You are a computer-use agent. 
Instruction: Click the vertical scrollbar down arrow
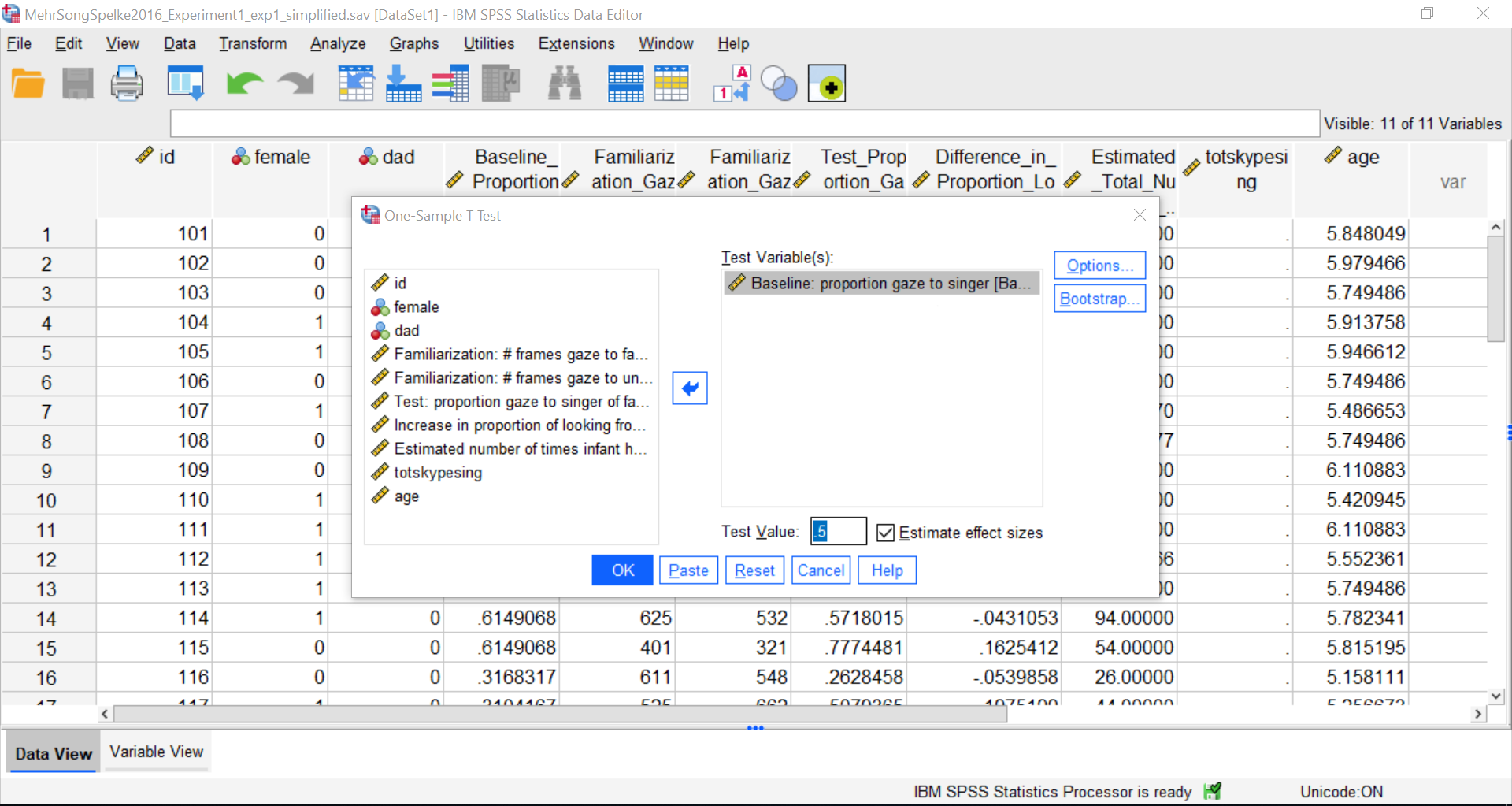pos(1495,696)
